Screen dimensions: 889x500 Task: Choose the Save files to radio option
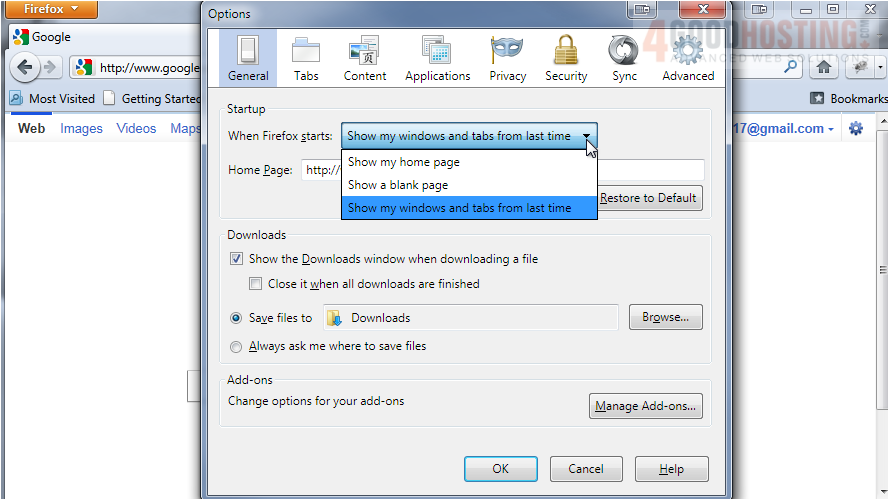[x=237, y=318]
